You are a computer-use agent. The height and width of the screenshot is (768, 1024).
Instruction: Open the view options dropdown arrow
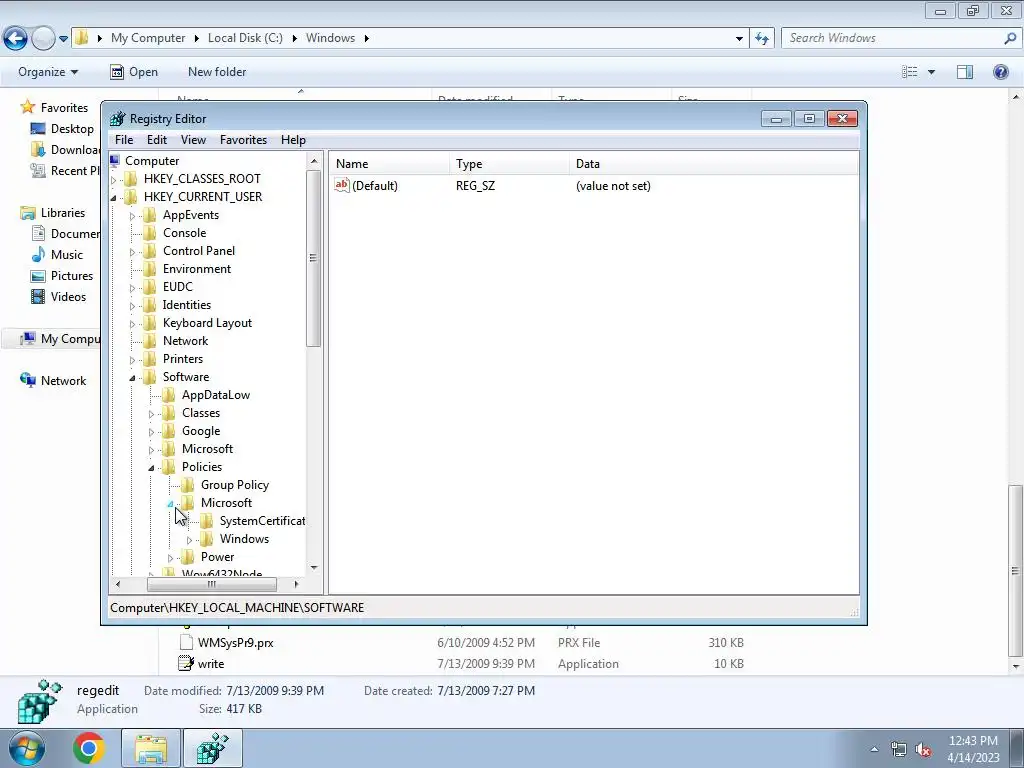(x=931, y=72)
